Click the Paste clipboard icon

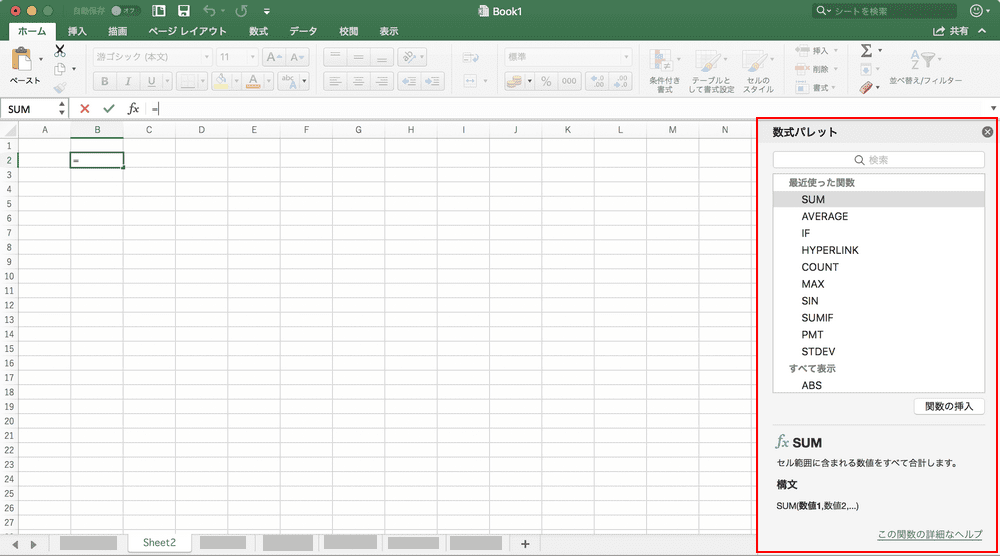pyautogui.click(x=22, y=60)
